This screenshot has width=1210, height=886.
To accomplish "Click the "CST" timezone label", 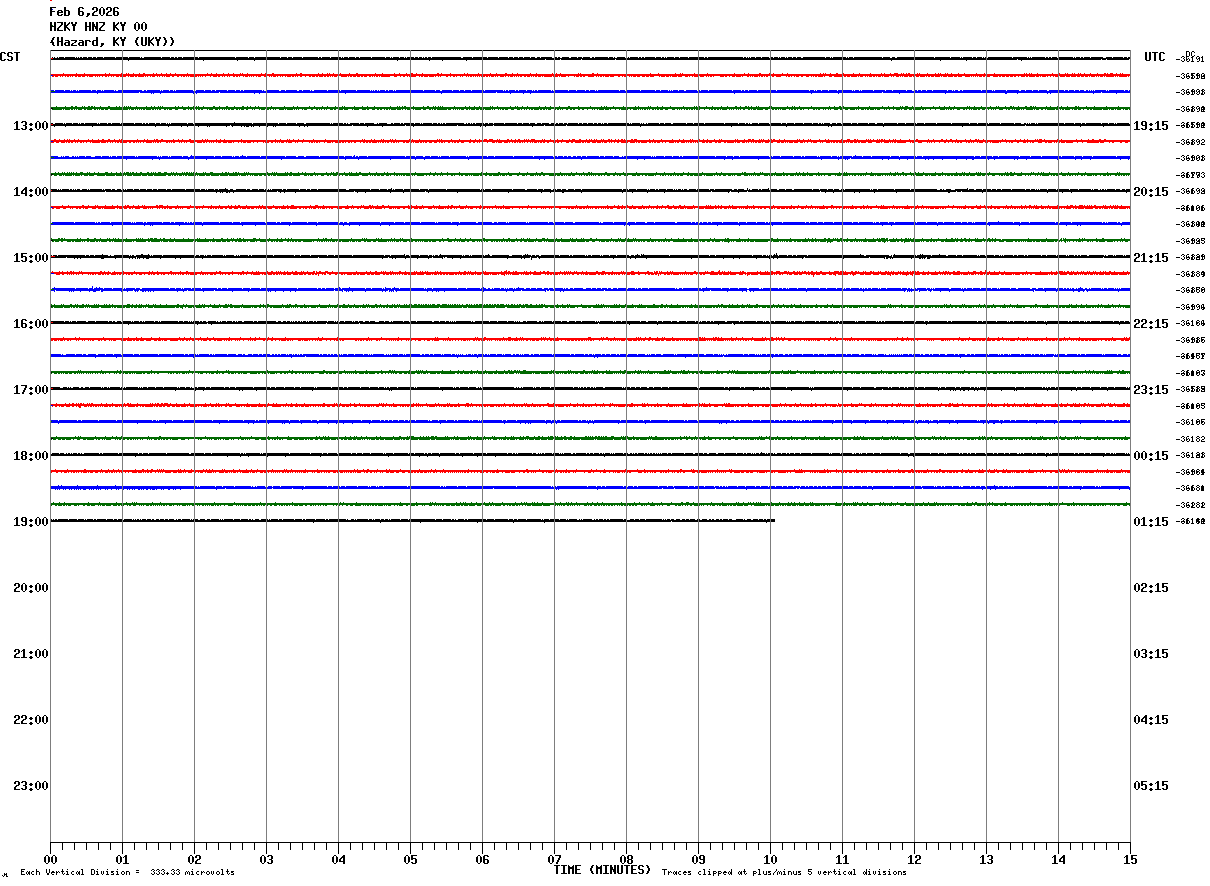I will tap(10, 57).
